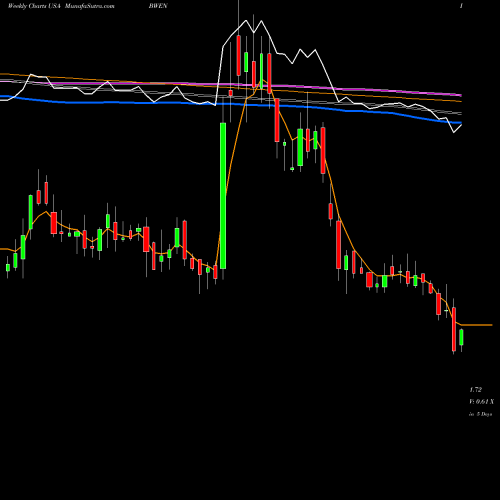
Task: Click the tallest green breakout candle
Action: click(223, 196)
